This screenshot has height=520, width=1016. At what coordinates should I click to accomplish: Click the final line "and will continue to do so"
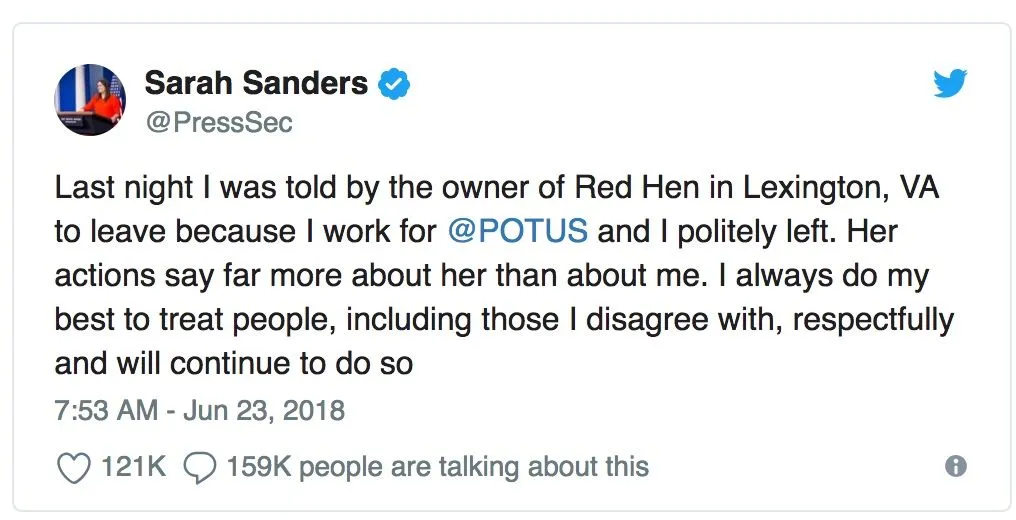(233, 364)
